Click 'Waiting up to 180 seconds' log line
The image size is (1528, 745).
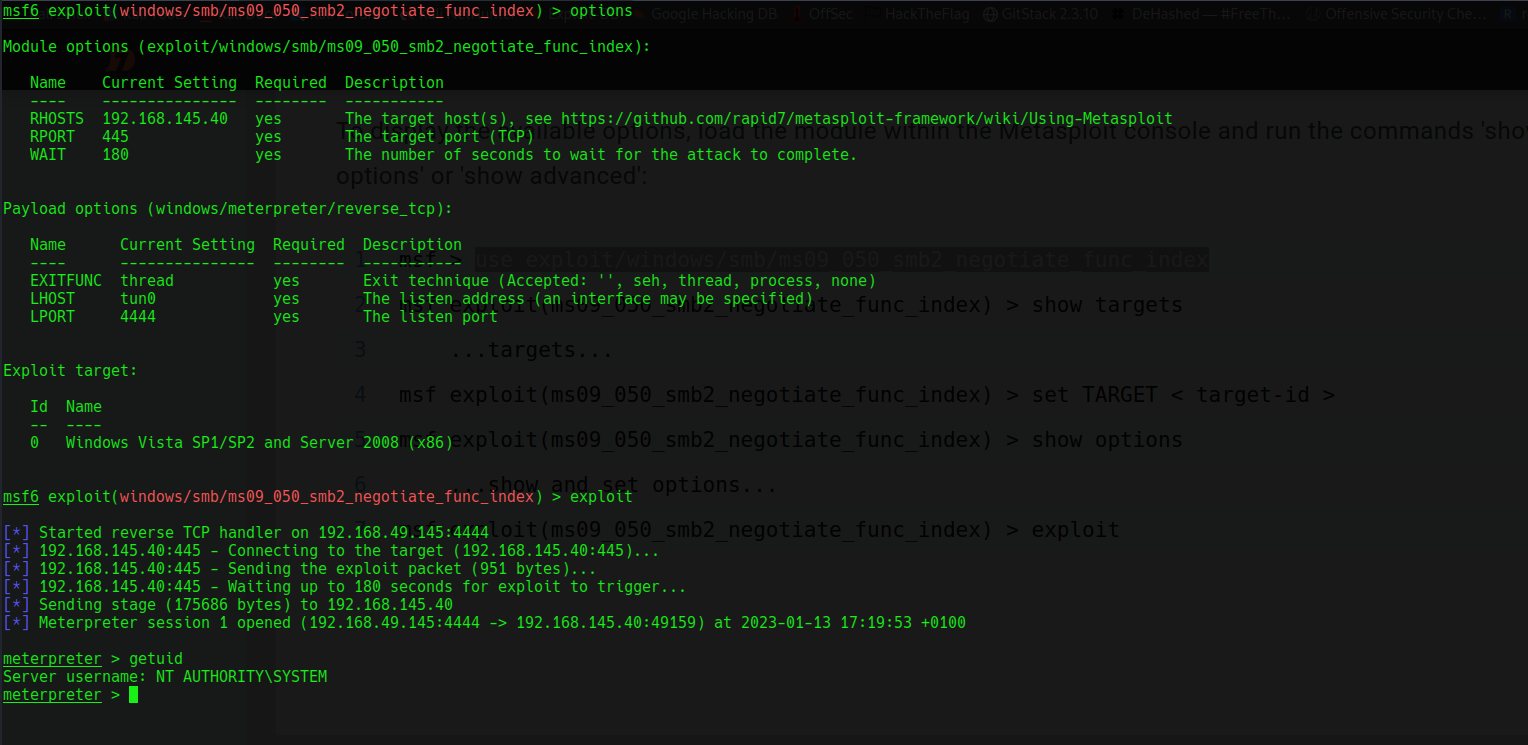[x=345, y=587]
